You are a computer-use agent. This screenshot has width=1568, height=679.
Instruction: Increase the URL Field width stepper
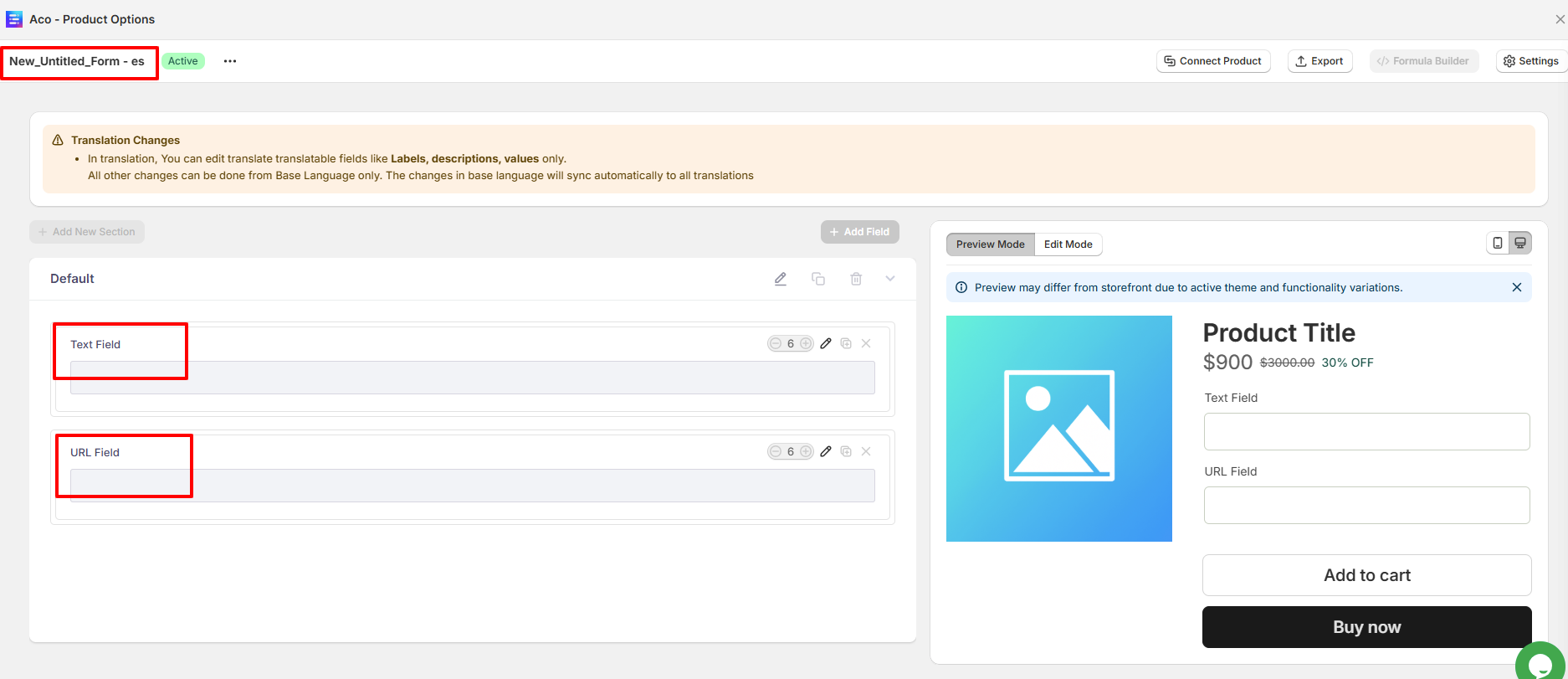point(806,451)
